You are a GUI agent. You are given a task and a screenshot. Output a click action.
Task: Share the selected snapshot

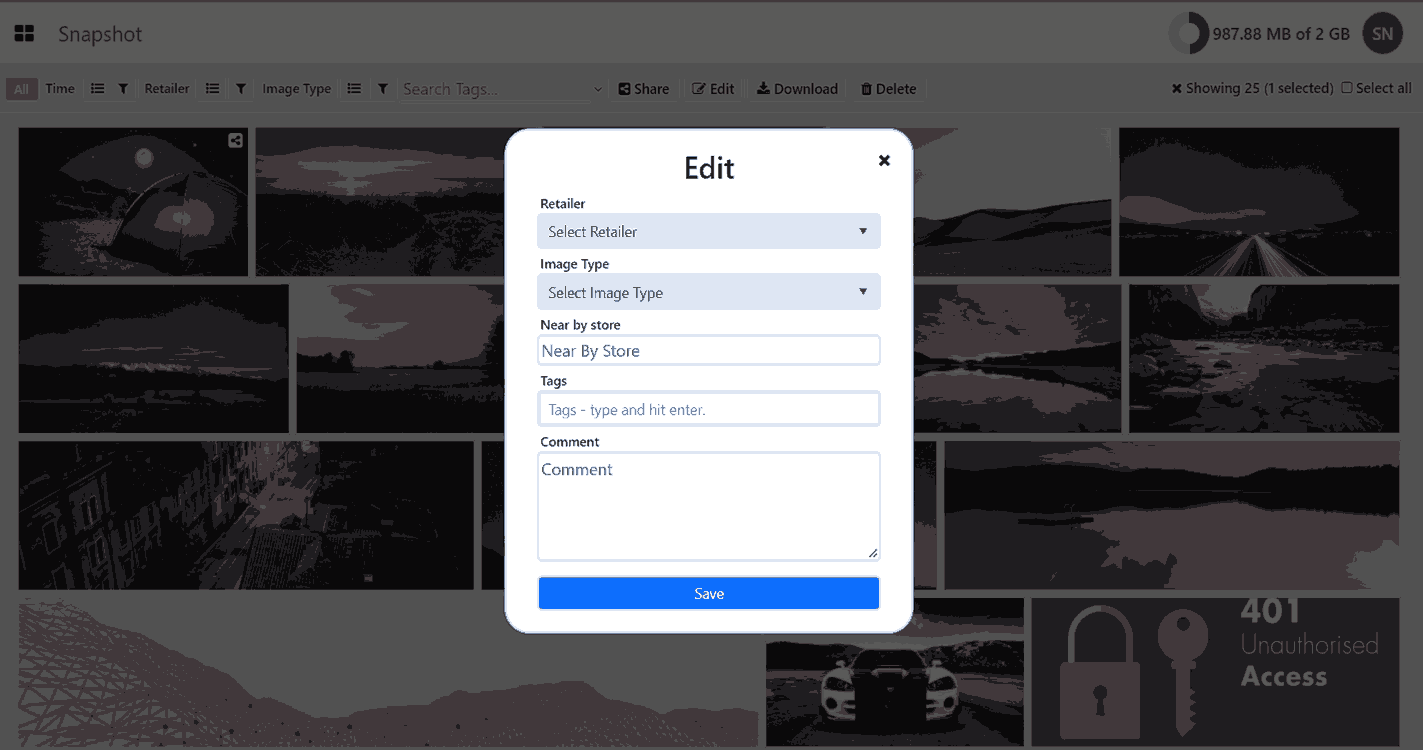[x=644, y=89]
